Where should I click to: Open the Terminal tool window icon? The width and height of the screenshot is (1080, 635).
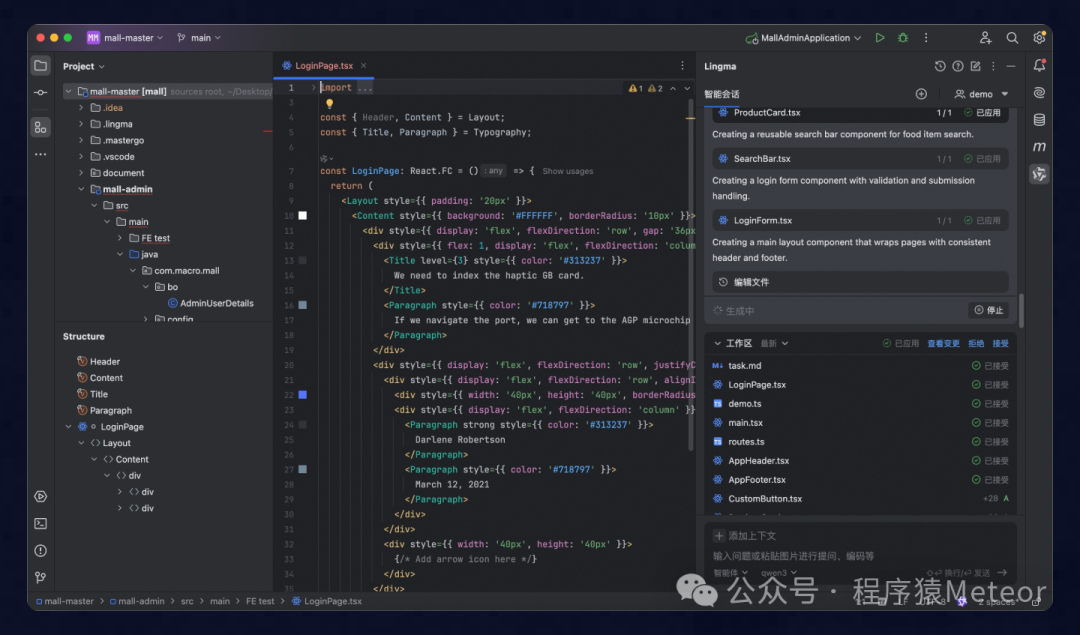(41, 523)
